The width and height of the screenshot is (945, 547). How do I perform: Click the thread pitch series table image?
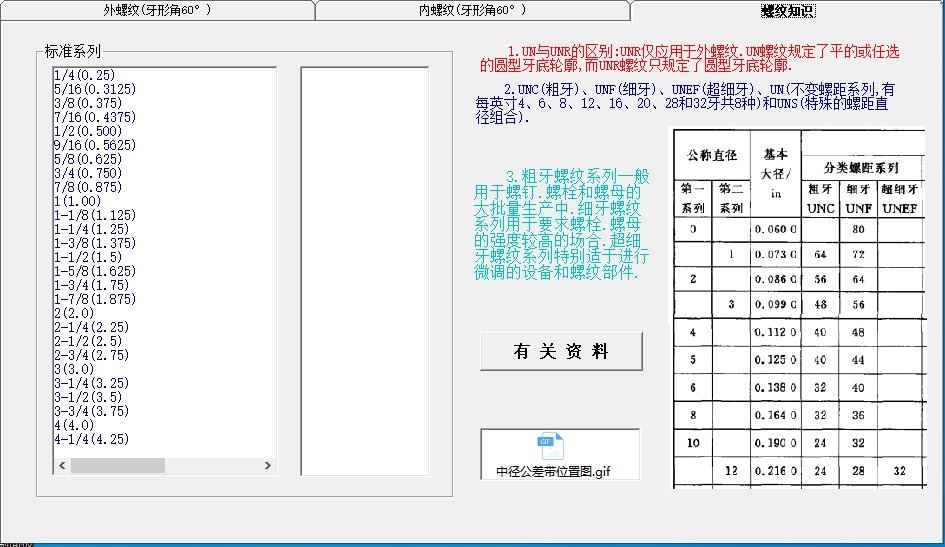pos(797,308)
